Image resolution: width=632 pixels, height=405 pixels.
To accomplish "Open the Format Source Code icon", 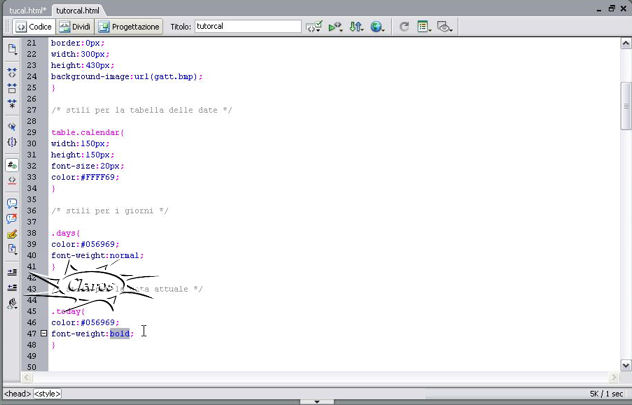I will 12,303.
